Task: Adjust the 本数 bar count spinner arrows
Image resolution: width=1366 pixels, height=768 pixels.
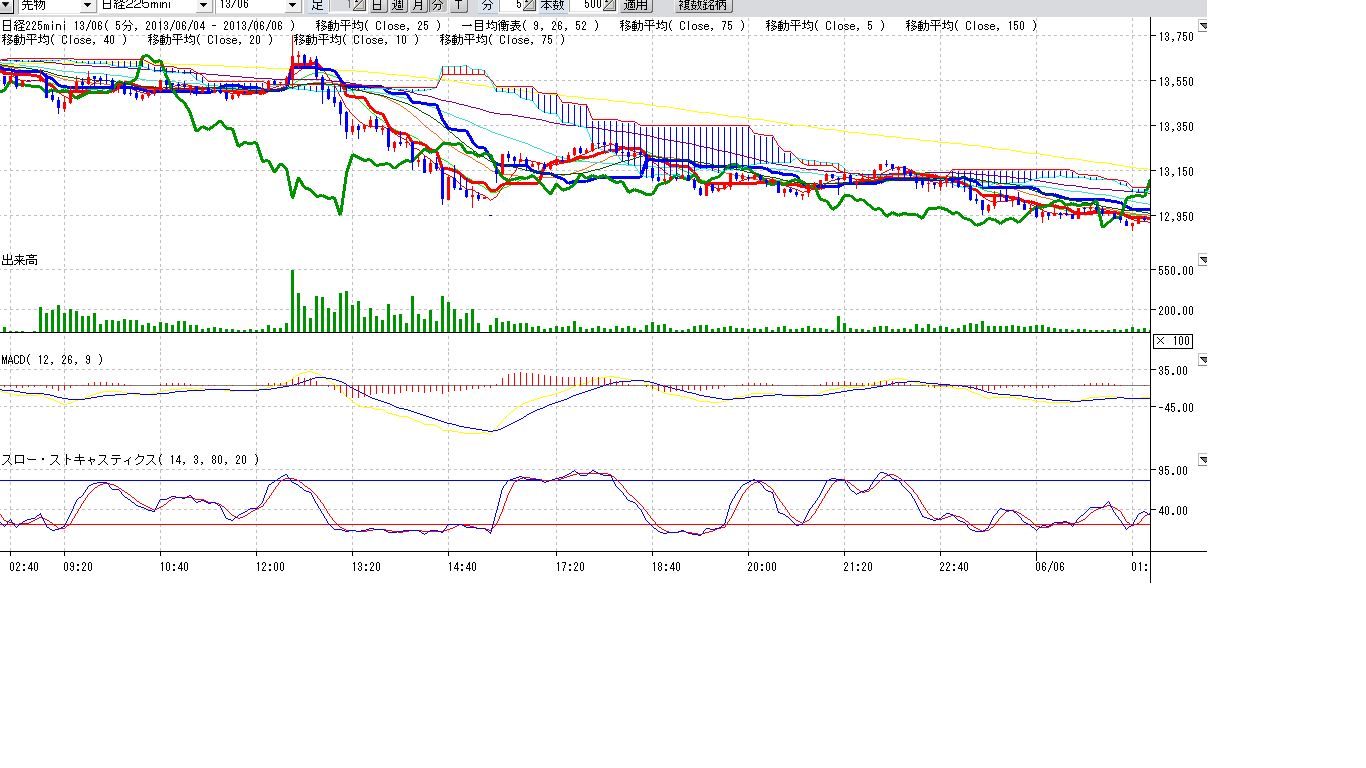Action: coord(609,5)
